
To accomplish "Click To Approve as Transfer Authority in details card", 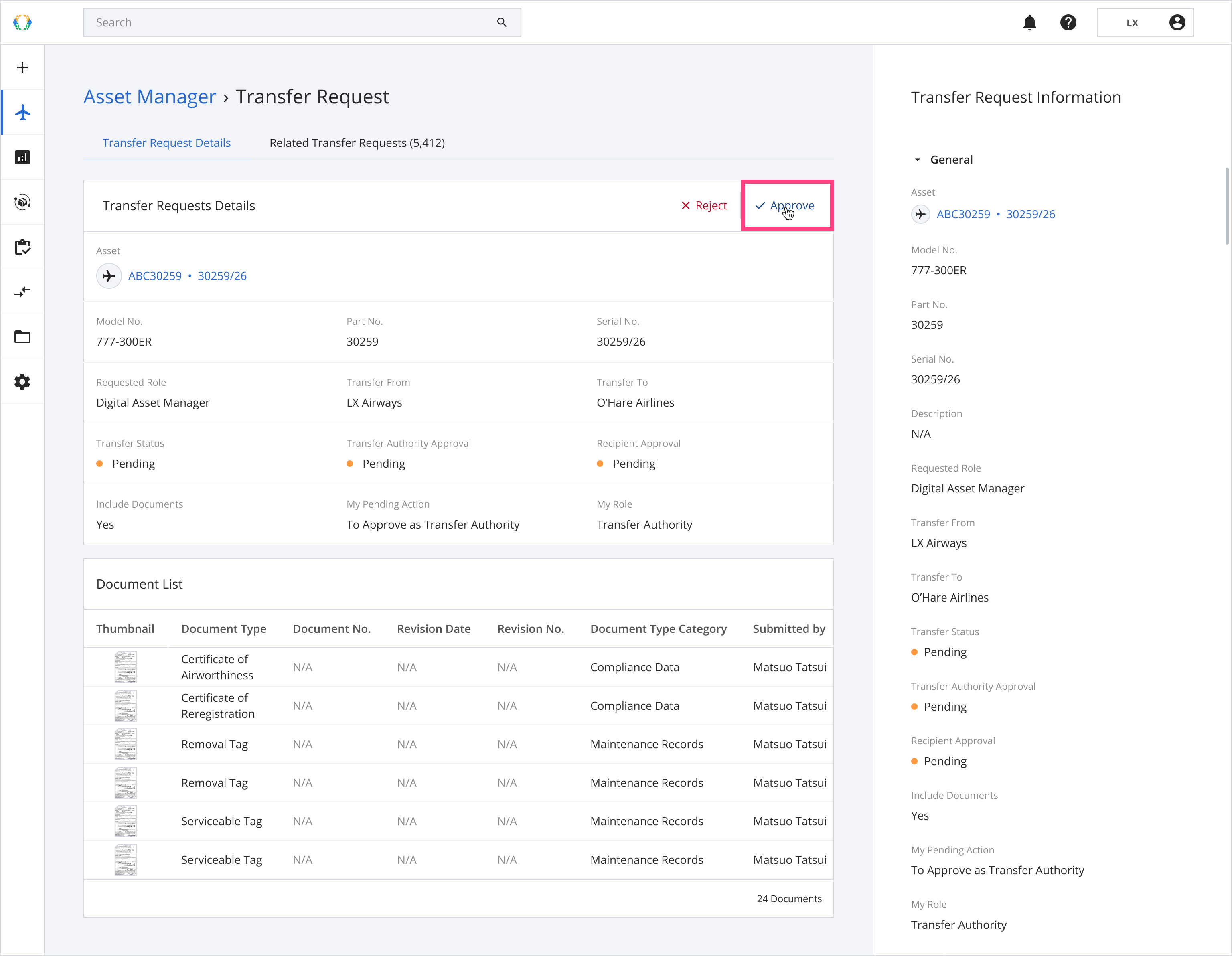I will pos(433,525).
